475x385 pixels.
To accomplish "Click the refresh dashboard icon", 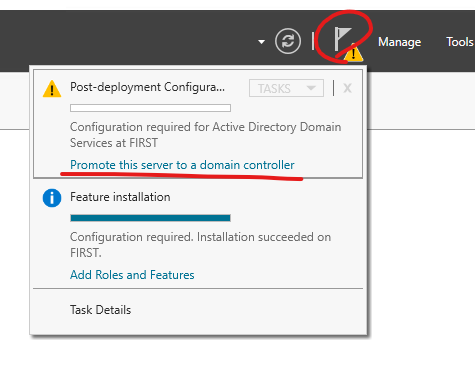I will tap(288, 41).
